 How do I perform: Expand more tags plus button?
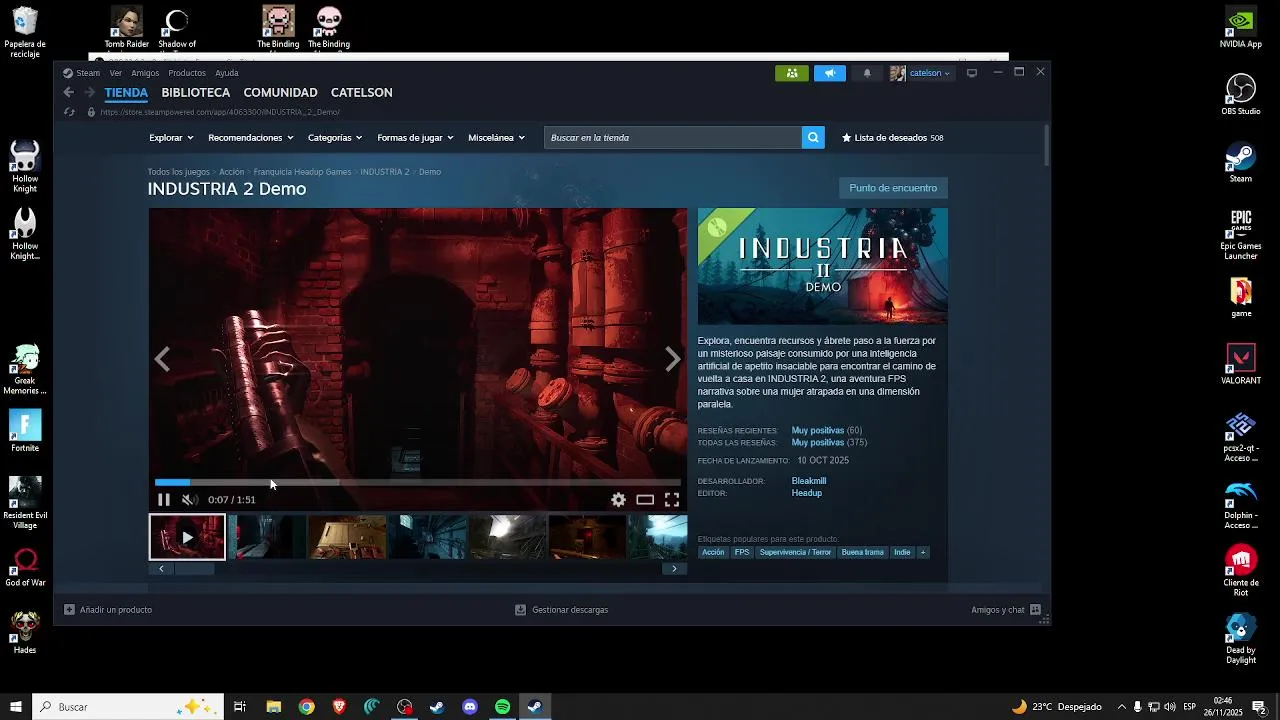point(923,552)
